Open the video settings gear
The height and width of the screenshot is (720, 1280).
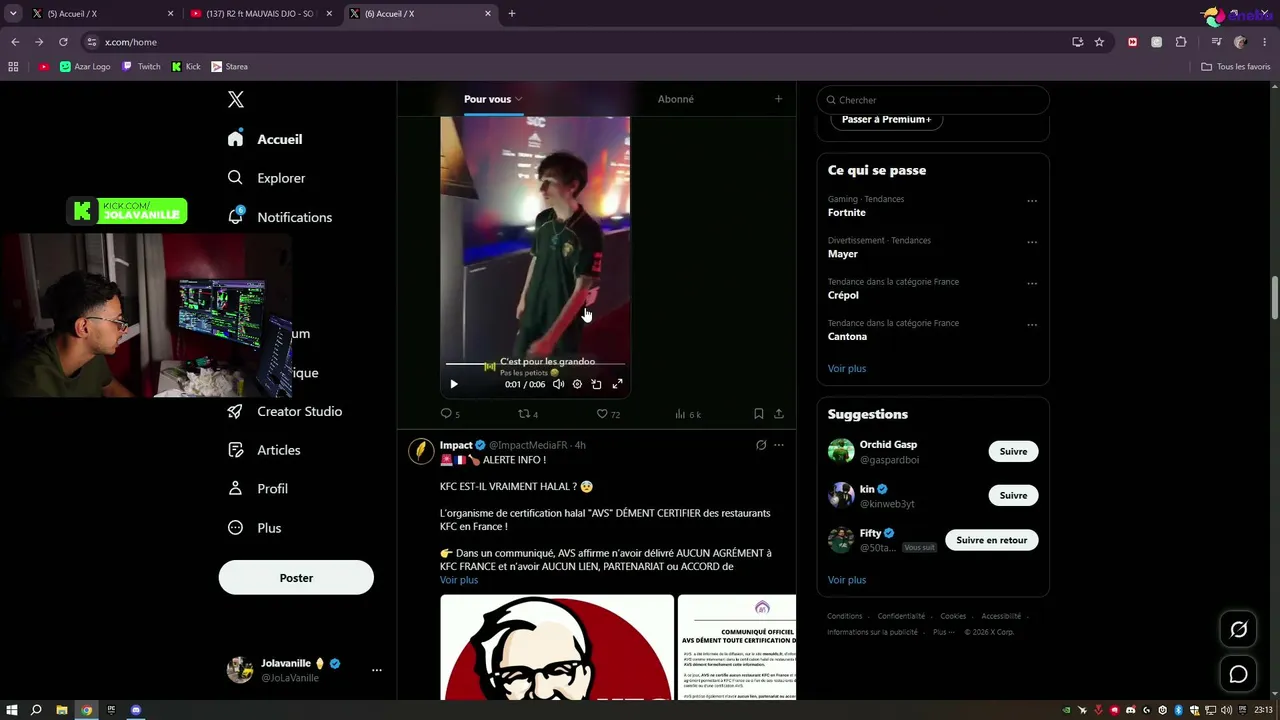(x=577, y=384)
